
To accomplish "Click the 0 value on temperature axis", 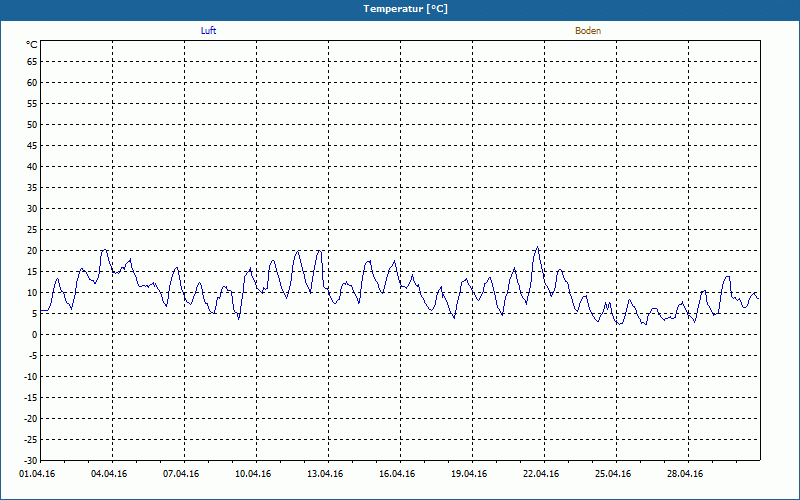I will tap(35, 335).
